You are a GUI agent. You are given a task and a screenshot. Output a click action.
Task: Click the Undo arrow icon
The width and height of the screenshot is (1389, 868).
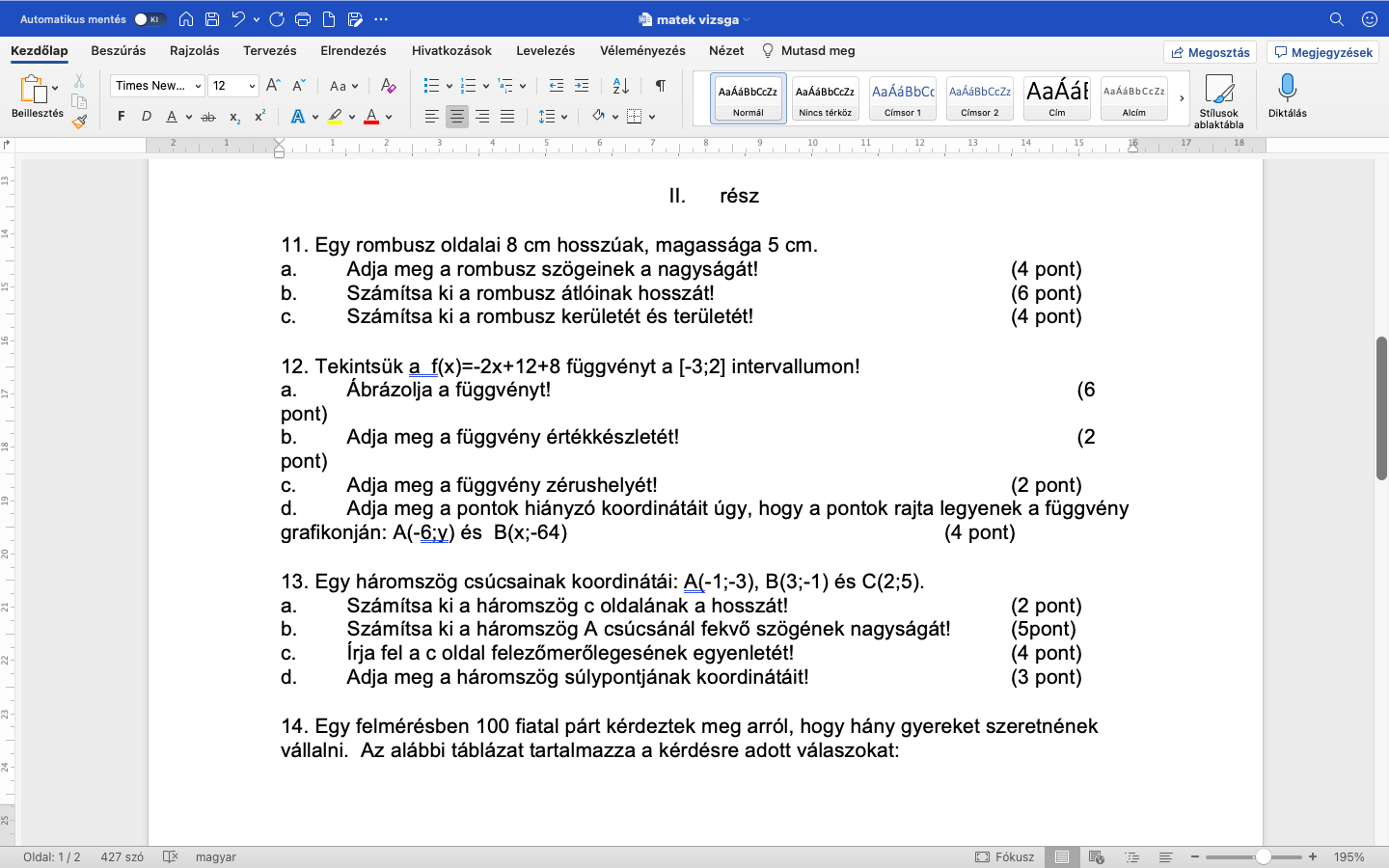coord(238,18)
